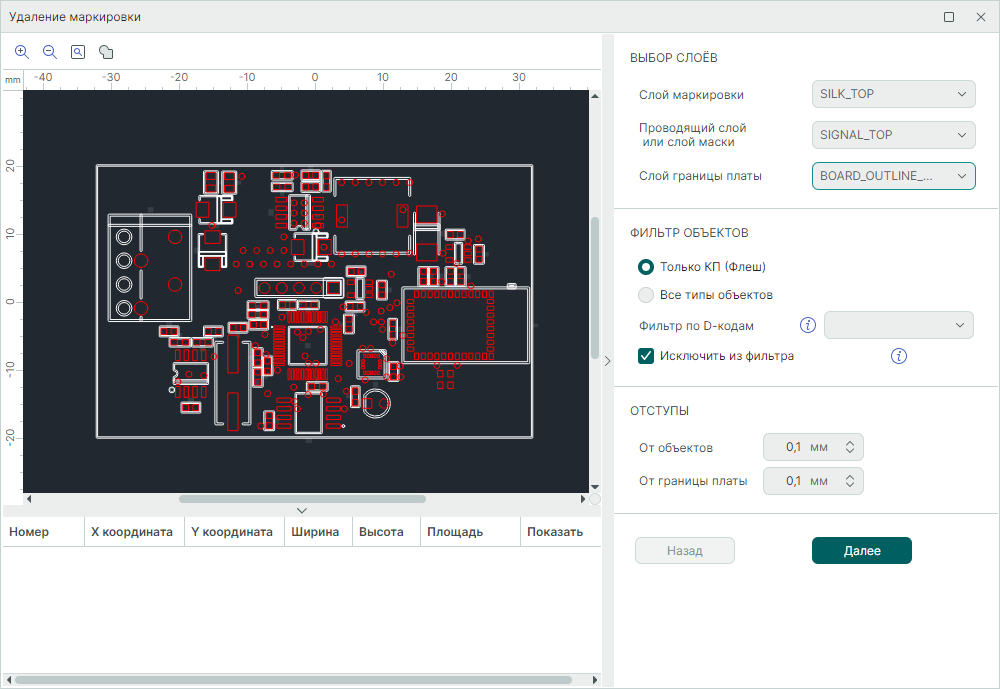
Task: Click the overlapping shapes toolbar icon
Action: (106, 52)
